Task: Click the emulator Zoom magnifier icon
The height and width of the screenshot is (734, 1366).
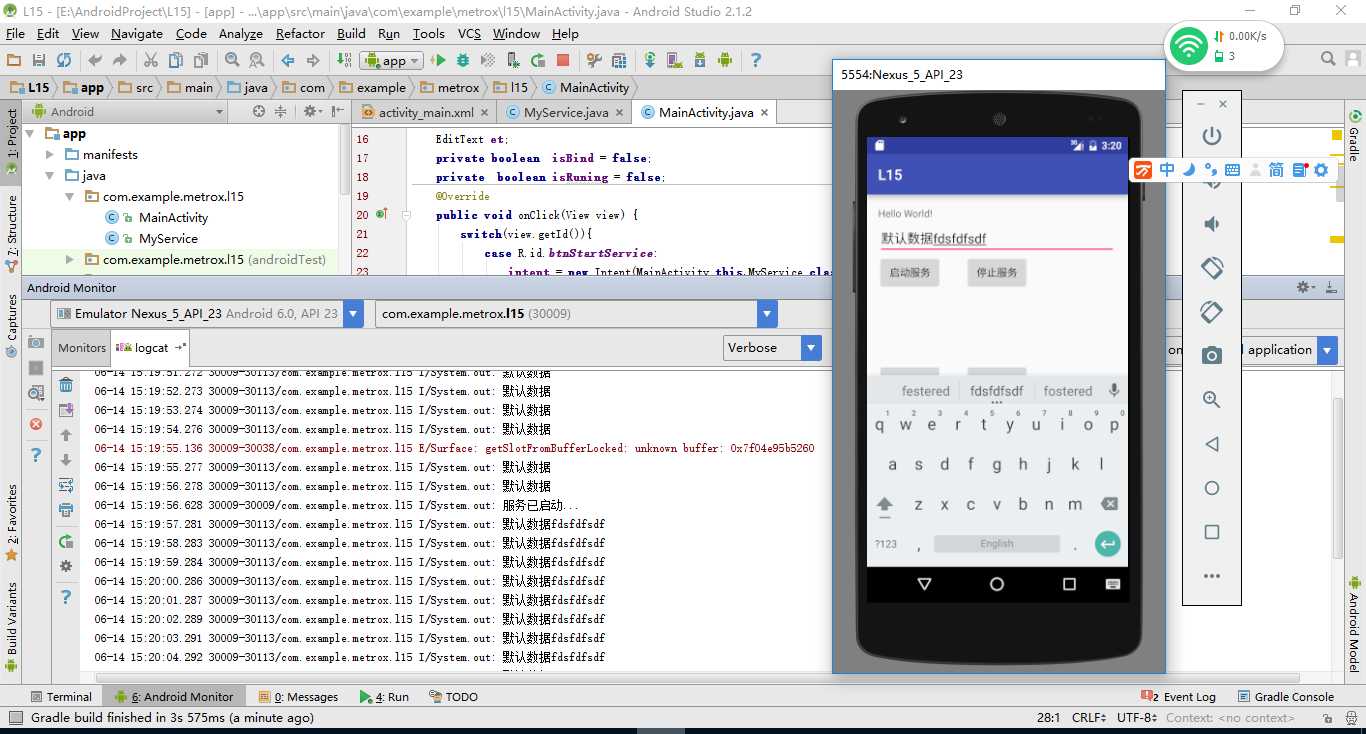Action: tap(1211, 399)
